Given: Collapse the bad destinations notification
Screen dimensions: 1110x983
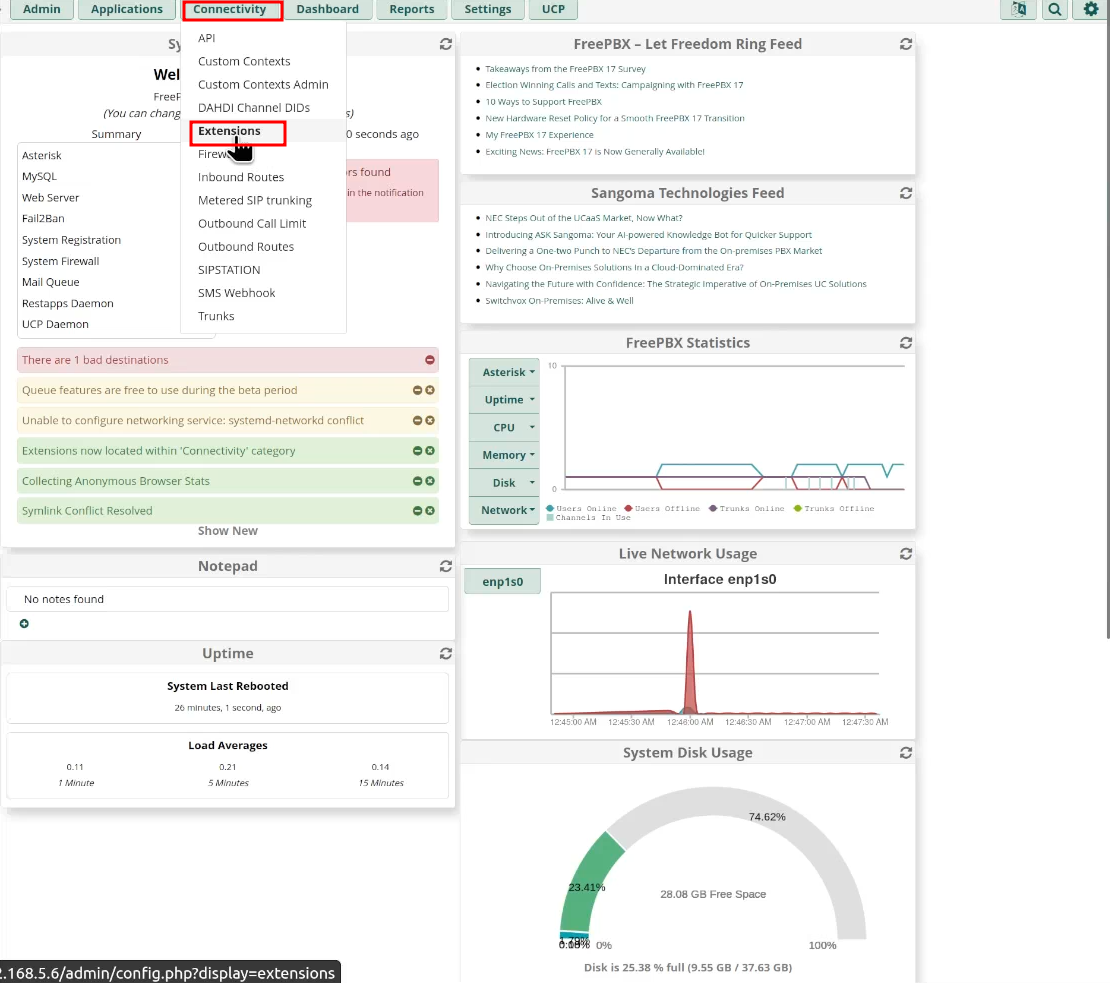Looking at the screenshot, I should tap(430, 360).
